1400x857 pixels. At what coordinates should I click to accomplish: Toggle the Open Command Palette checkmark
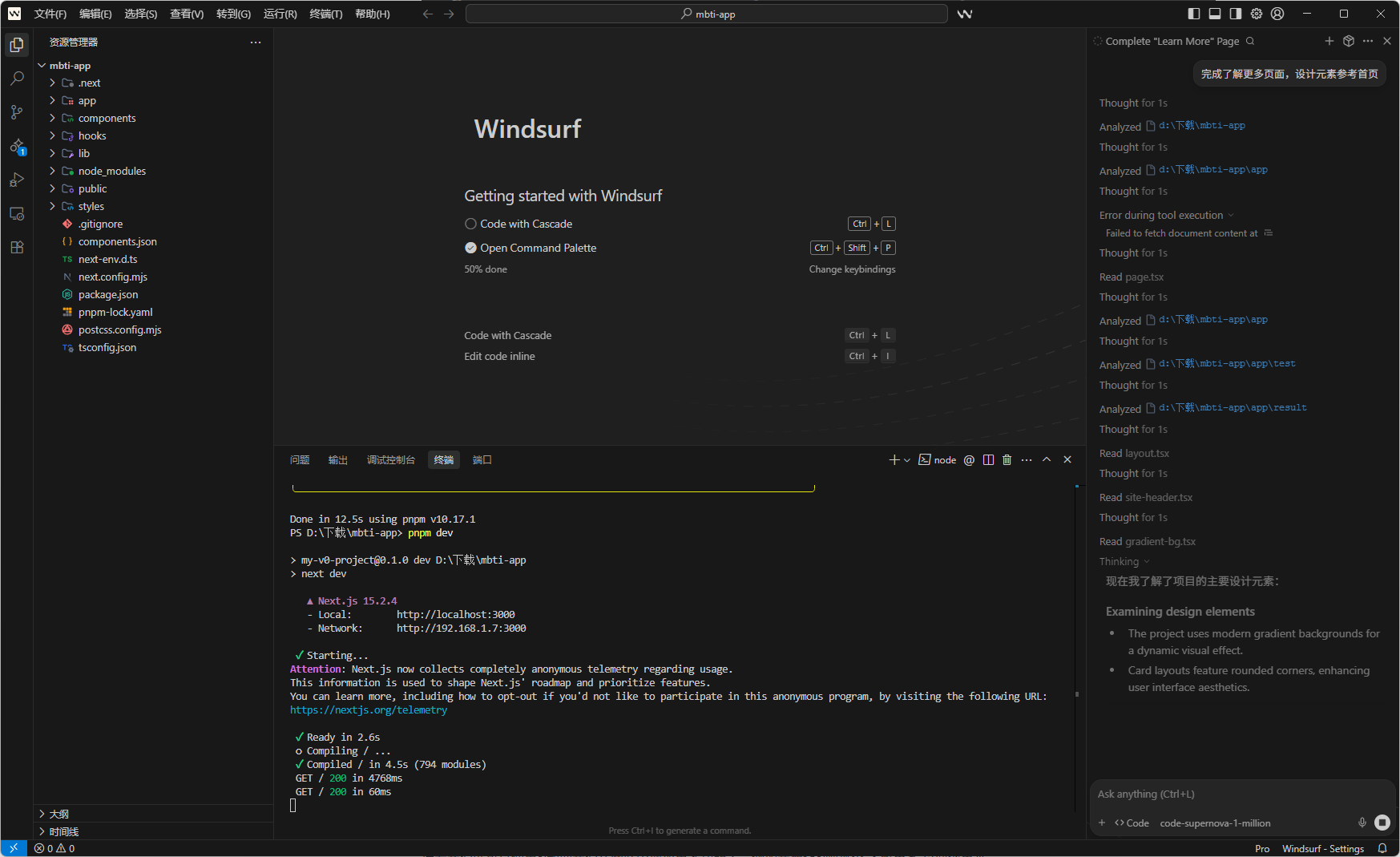(x=470, y=249)
